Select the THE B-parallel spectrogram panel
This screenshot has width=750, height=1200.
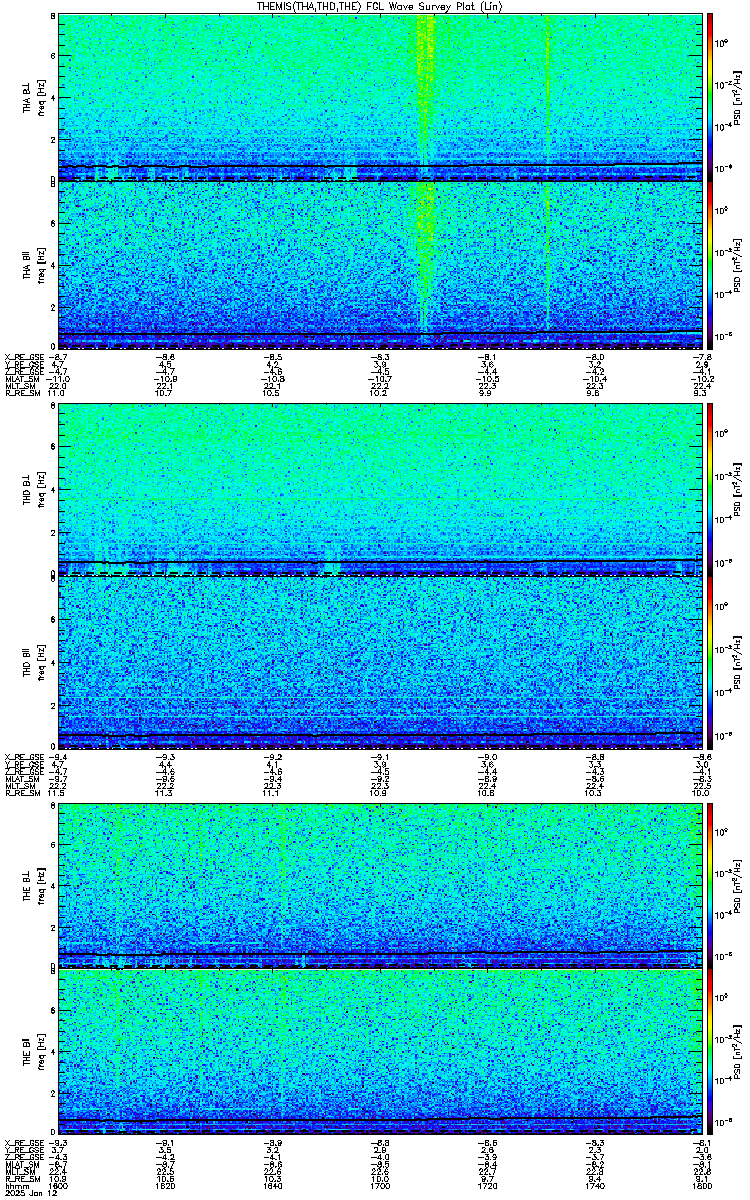[x=380, y=1053]
